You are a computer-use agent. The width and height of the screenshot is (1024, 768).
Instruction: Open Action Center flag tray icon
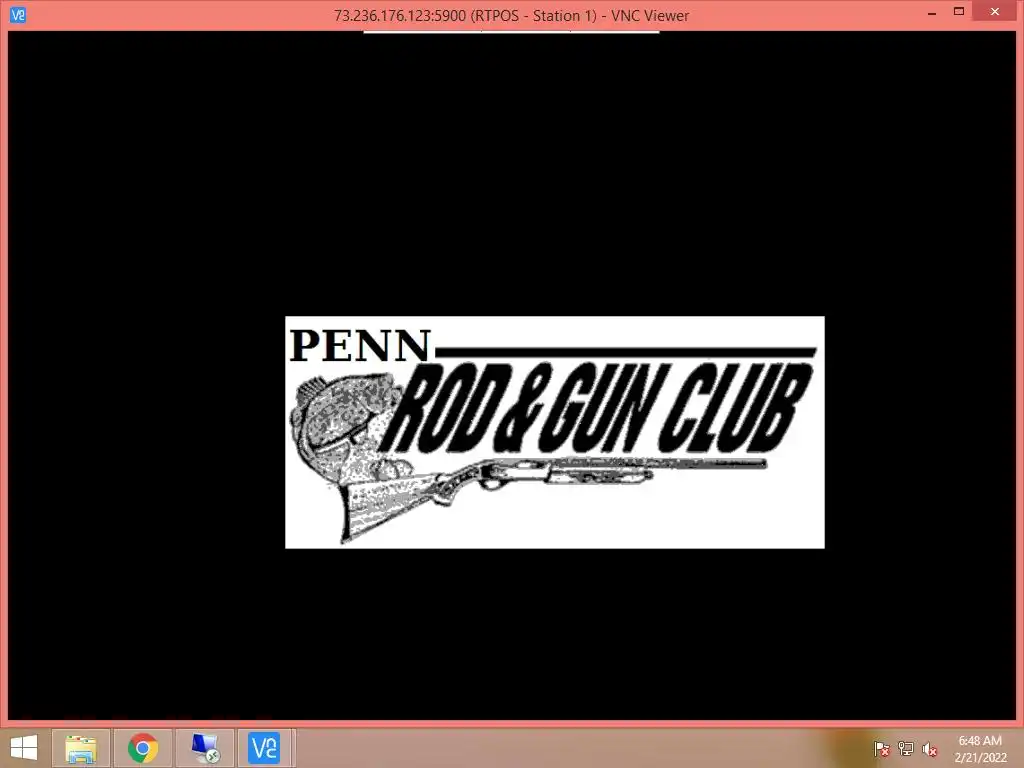(x=881, y=749)
